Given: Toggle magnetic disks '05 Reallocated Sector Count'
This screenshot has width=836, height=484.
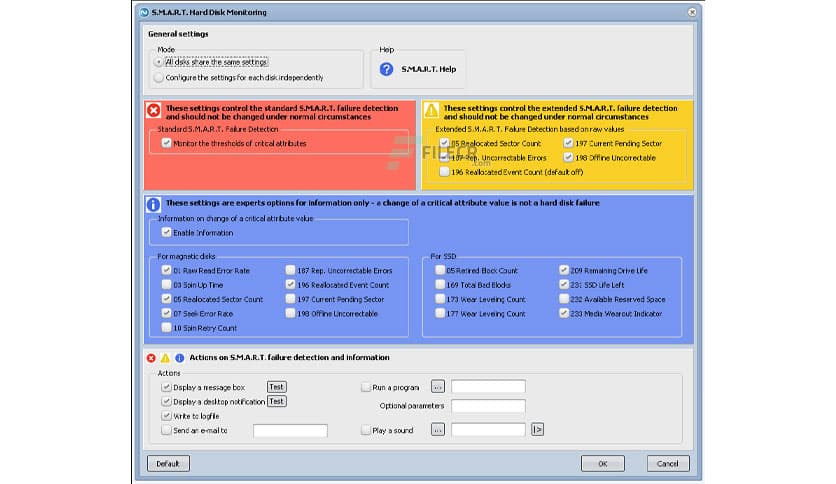Looking at the screenshot, I should [166, 300].
